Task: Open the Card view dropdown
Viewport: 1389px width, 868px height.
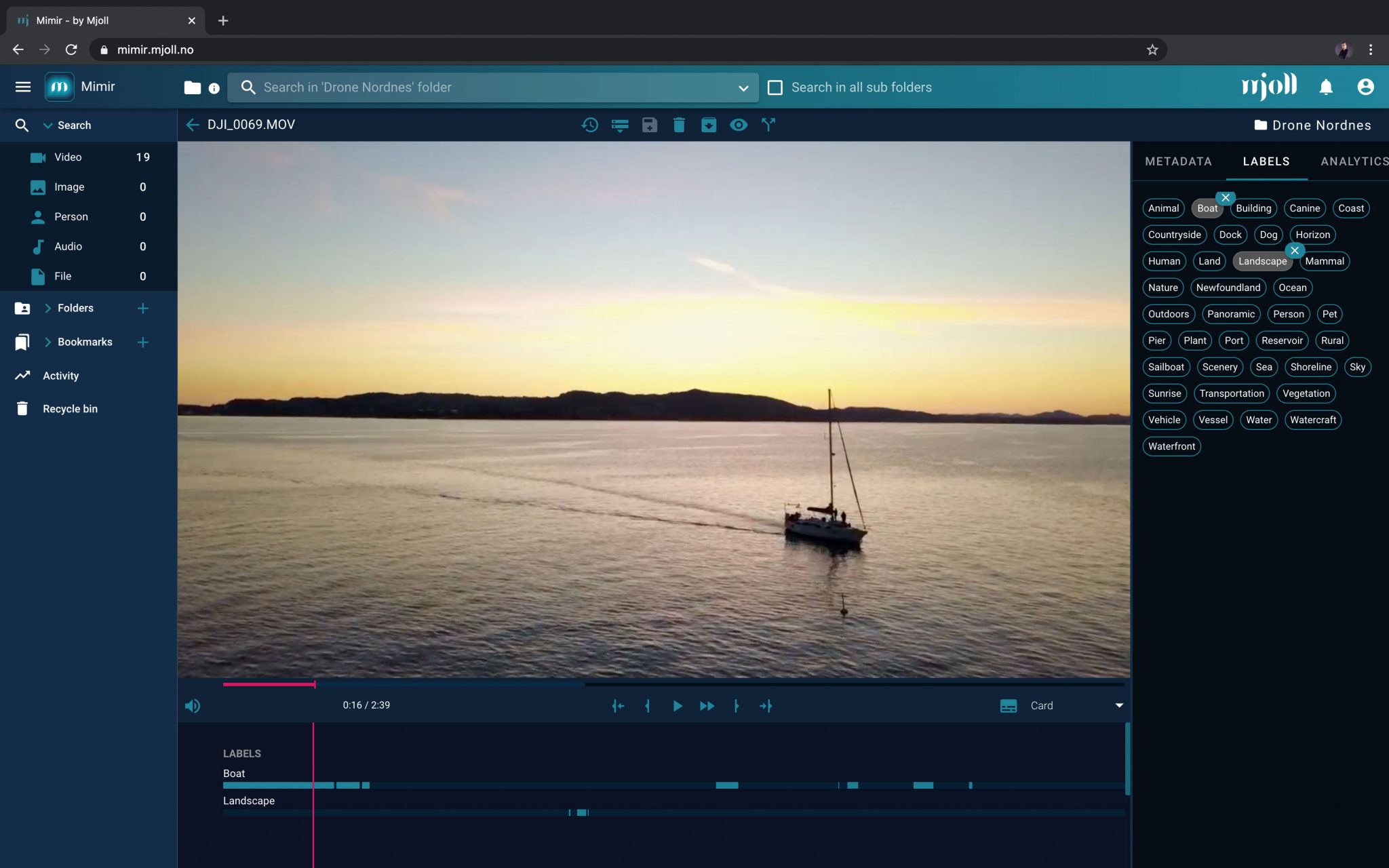Action: click(1119, 705)
